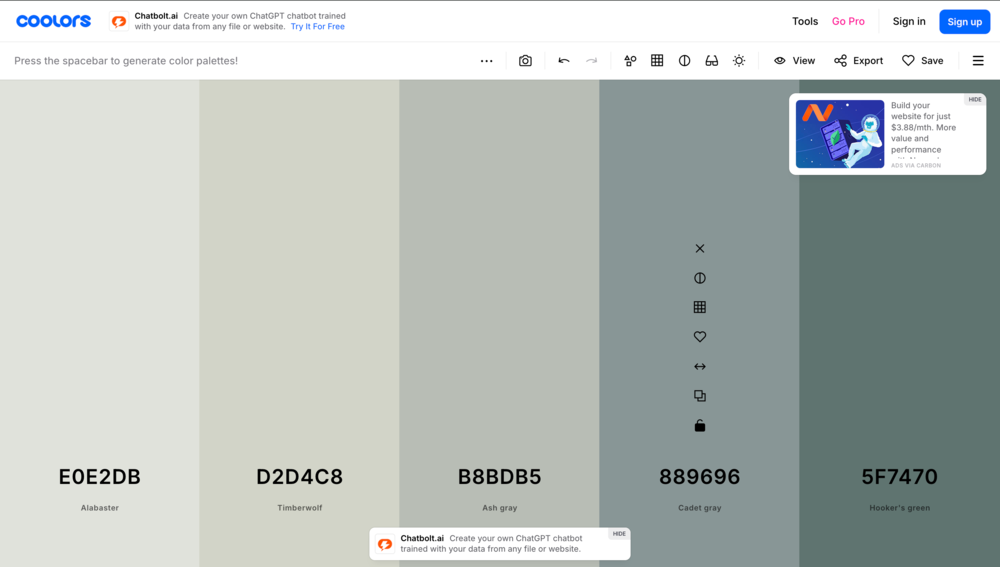Screen dimensions: 1000x567
Task: Expand the hamburger menu
Action: pos(978,61)
